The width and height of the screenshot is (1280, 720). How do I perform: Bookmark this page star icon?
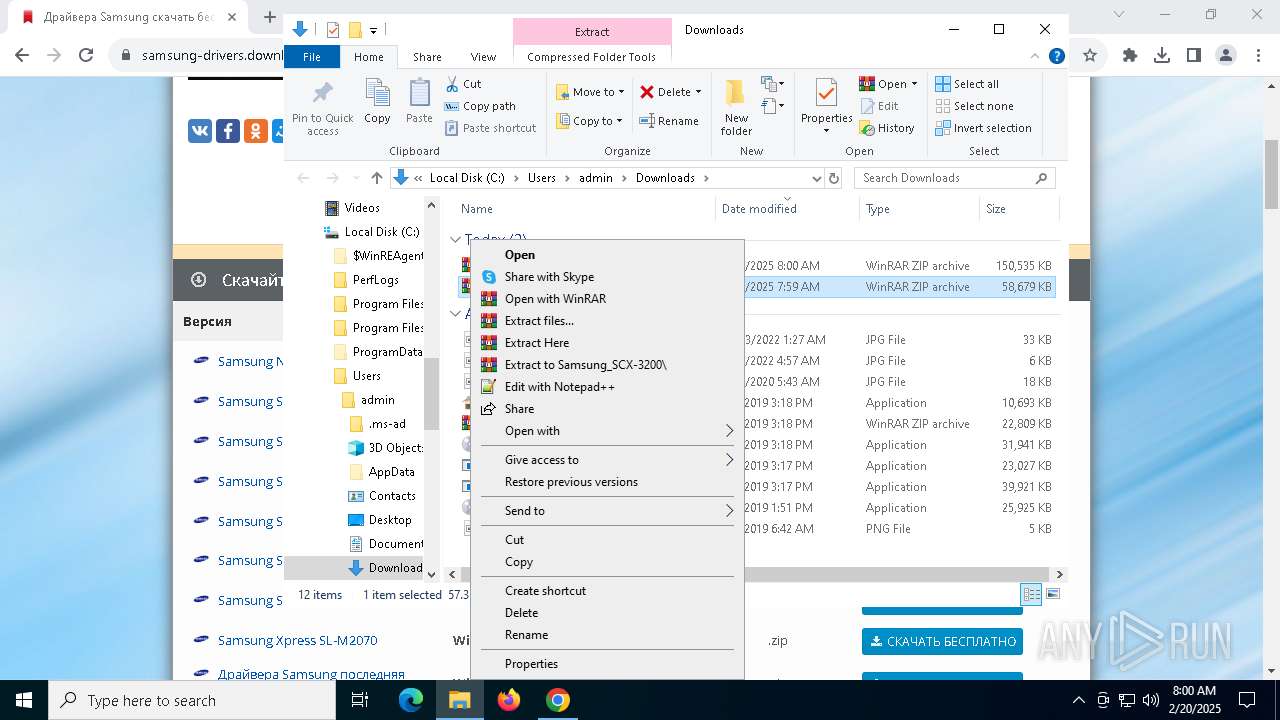pyautogui.click(x=1090, y=56)
